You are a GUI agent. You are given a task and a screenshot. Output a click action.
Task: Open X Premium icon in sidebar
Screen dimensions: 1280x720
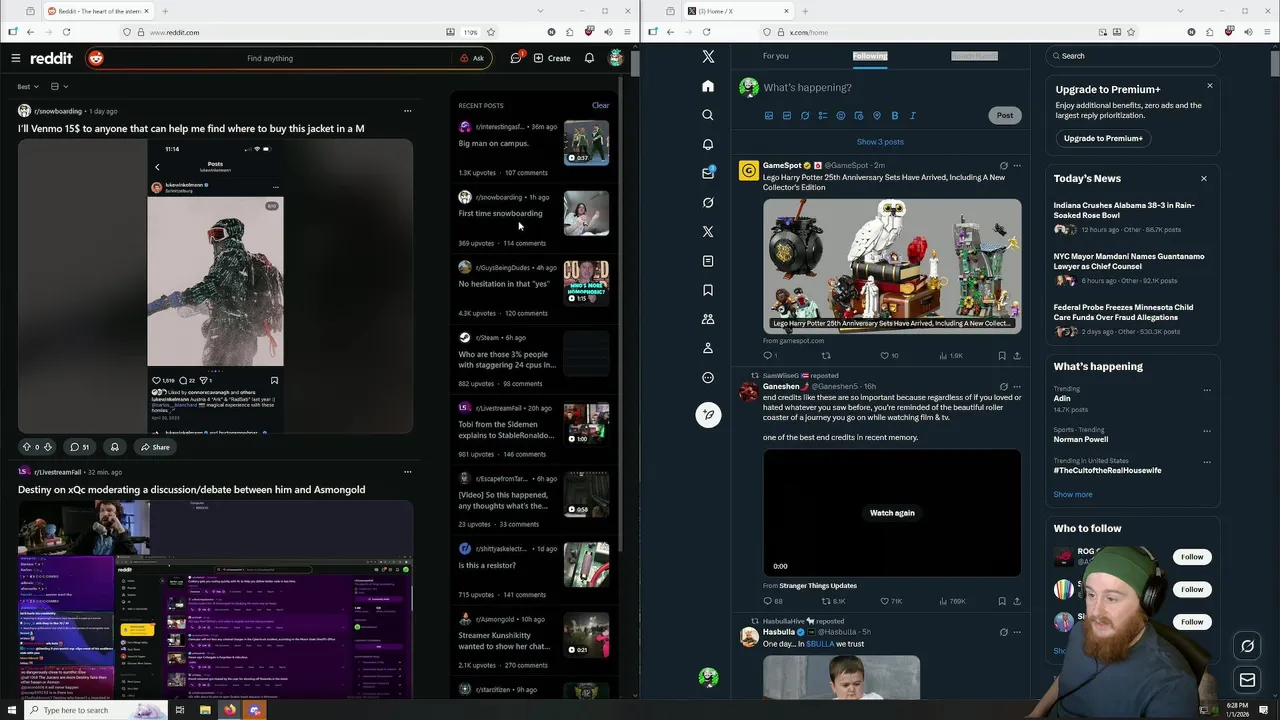(708, 231)
